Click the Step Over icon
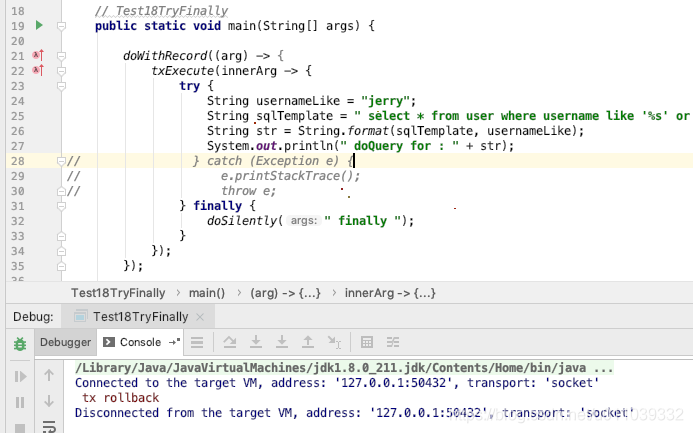693x433 pixels. pos(230,342)
